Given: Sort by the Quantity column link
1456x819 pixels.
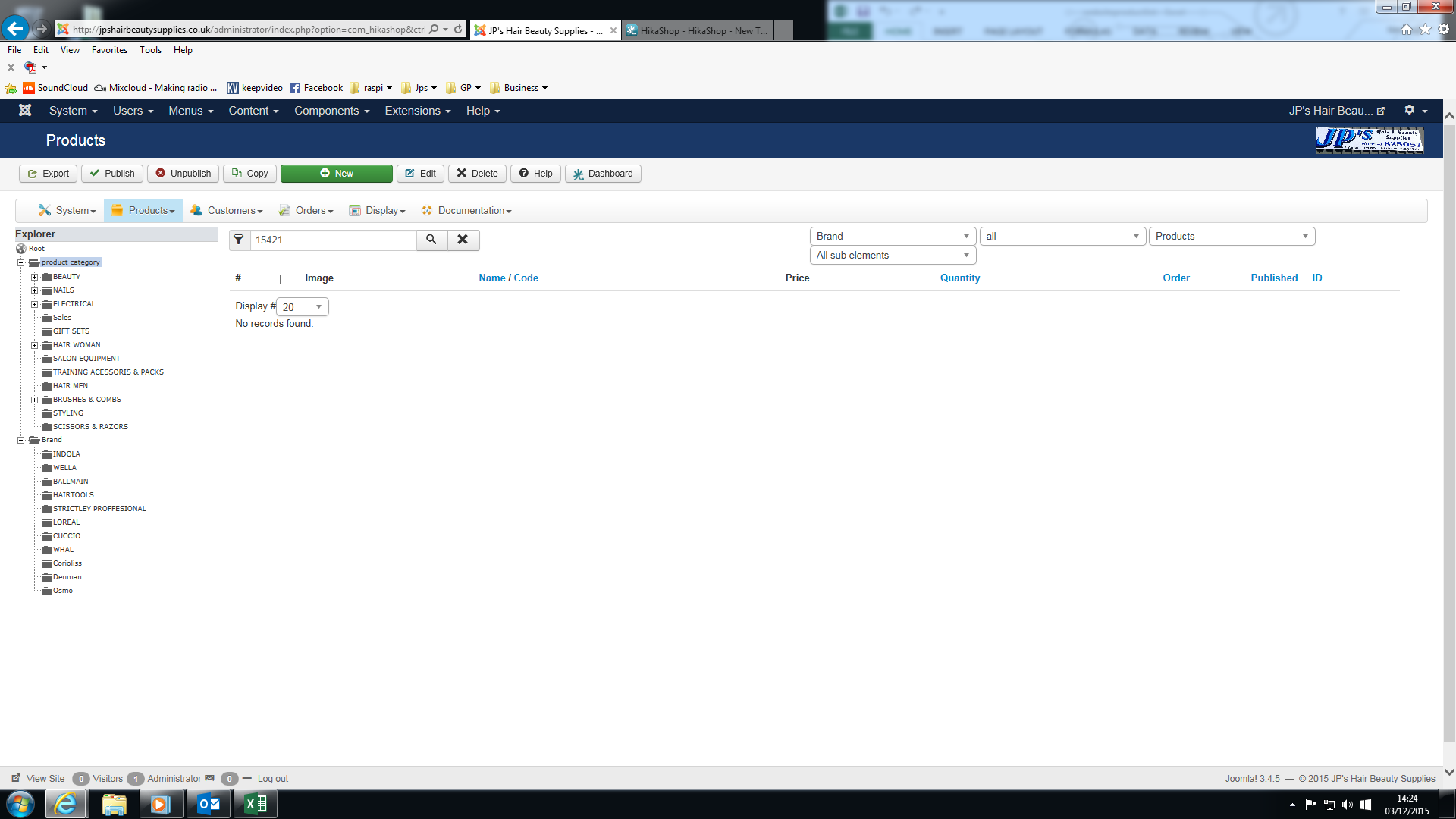Looking at the screenshot, I should point(959,278).
